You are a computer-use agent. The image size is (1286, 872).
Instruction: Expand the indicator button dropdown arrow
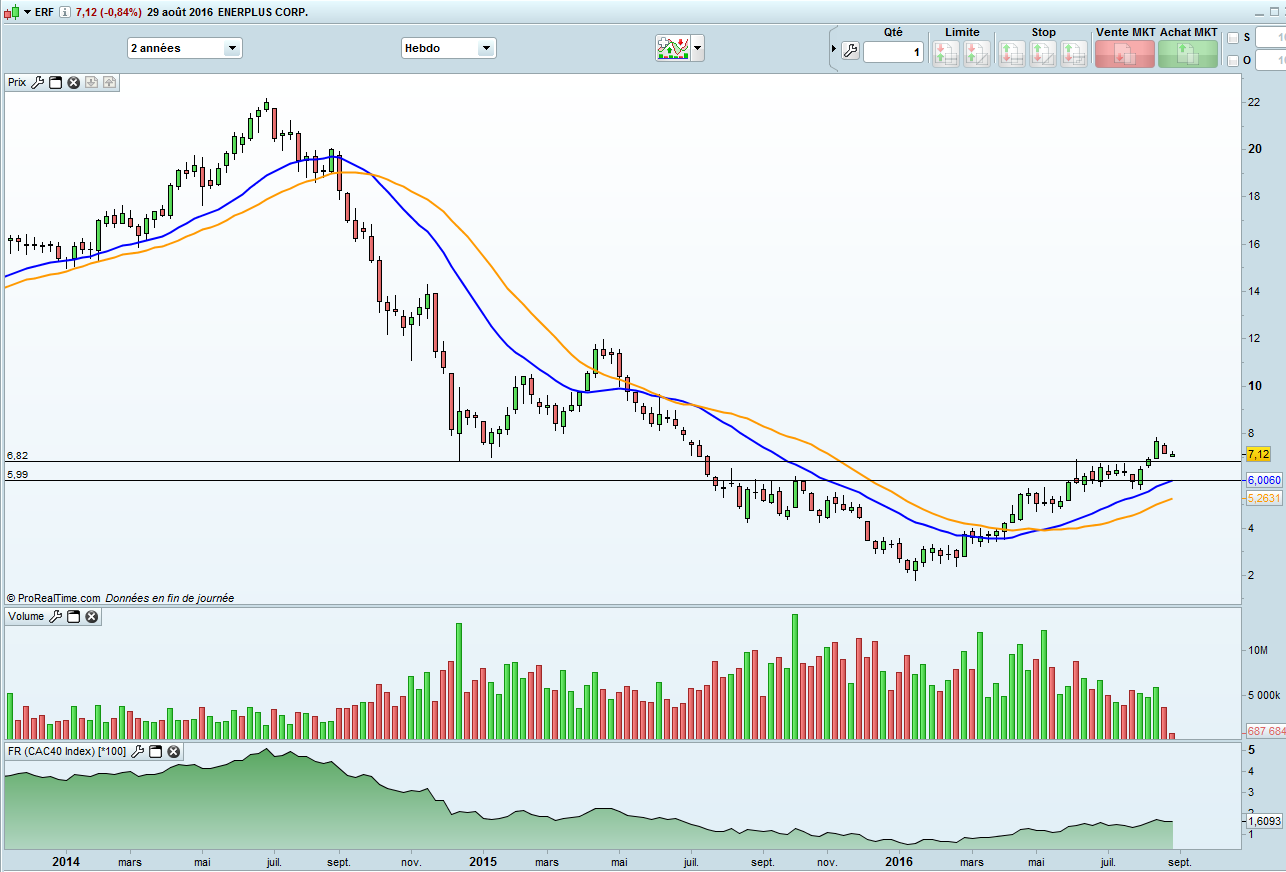697,48
